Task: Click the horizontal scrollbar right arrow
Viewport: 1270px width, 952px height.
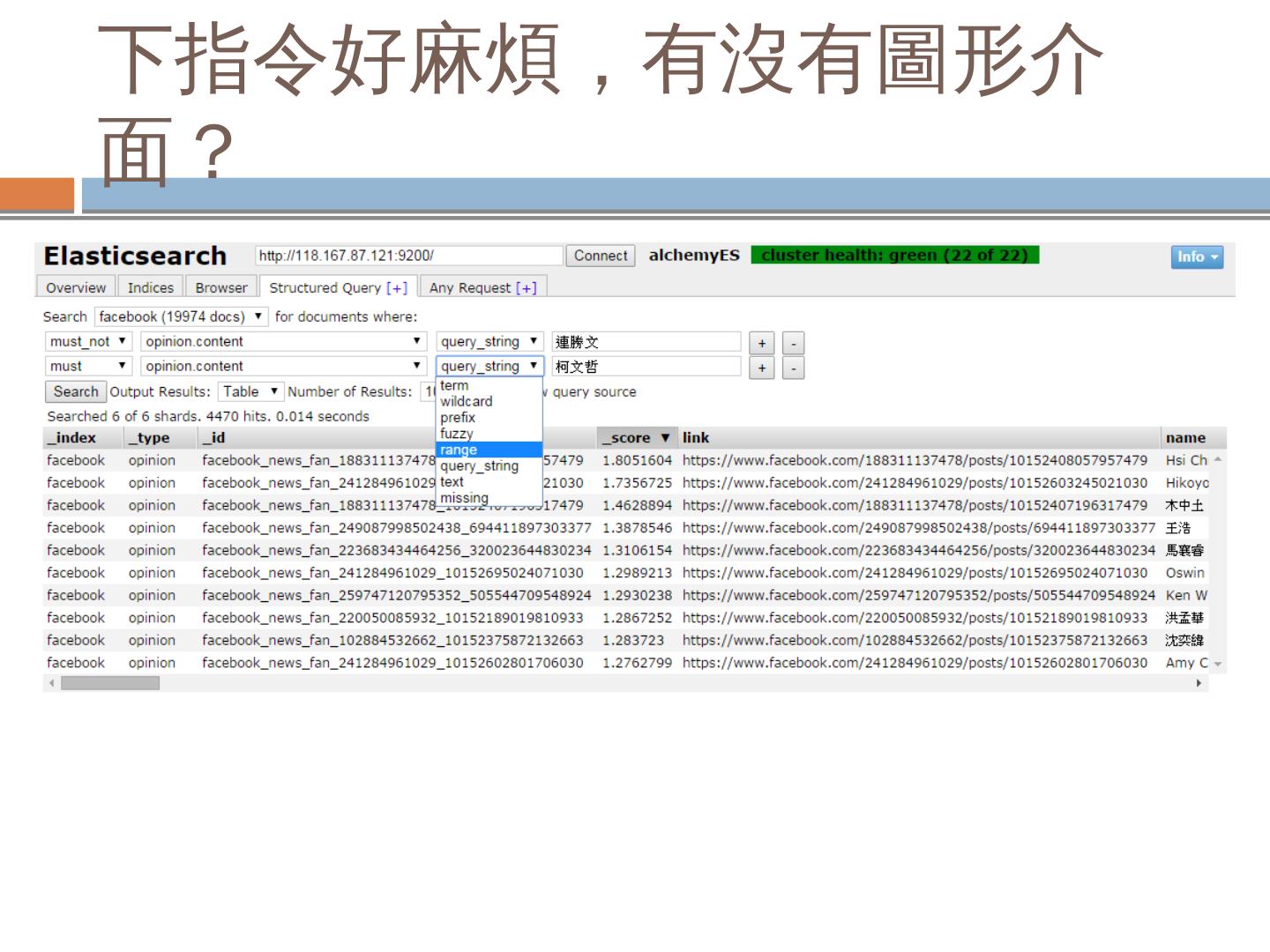Action: (1199, 683)
